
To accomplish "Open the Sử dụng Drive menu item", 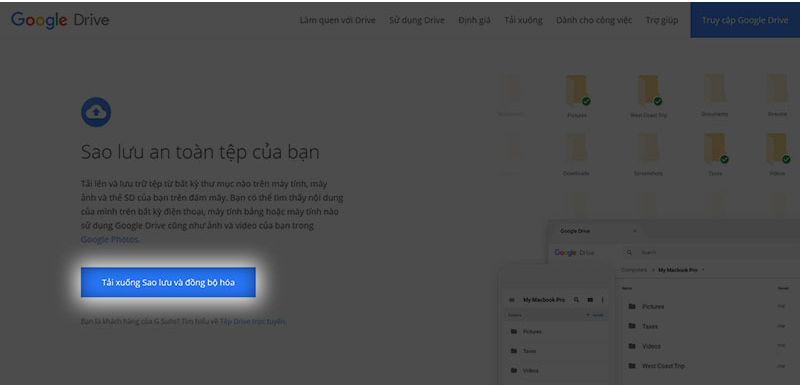I will [417, 20].
